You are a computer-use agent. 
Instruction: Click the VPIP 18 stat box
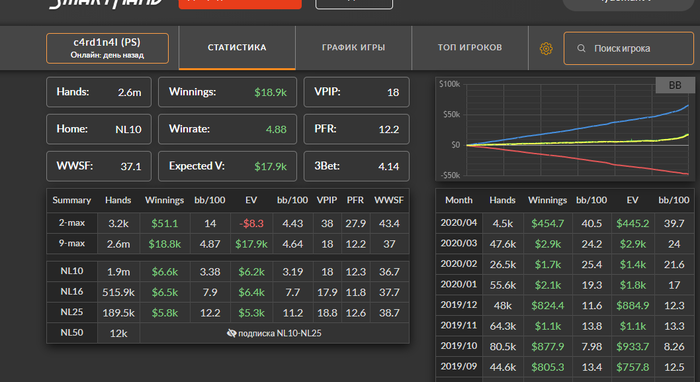tap(356, 92)
